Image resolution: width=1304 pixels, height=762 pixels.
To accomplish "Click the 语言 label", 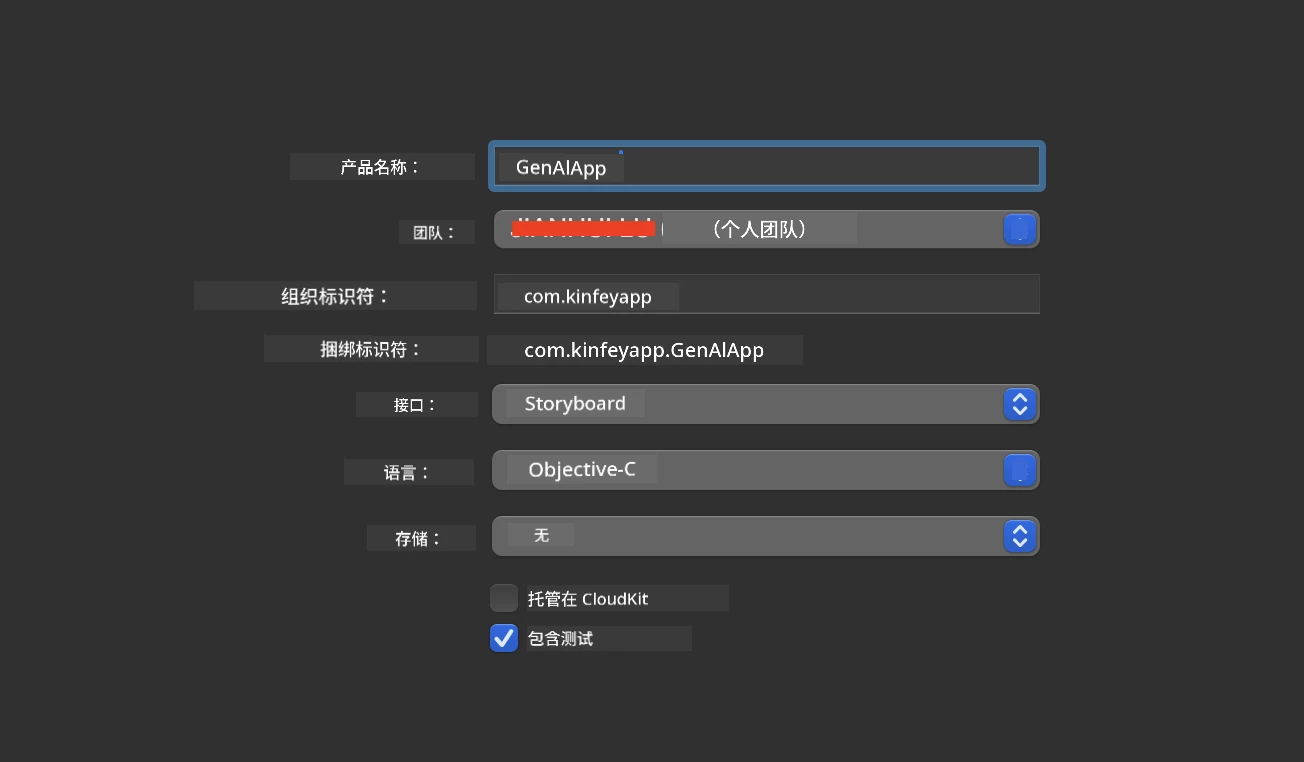I will (x=406, y=472).
